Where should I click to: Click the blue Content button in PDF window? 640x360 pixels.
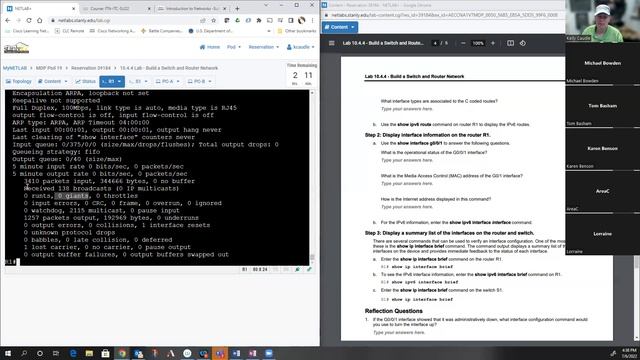click(x=340, y=27)
